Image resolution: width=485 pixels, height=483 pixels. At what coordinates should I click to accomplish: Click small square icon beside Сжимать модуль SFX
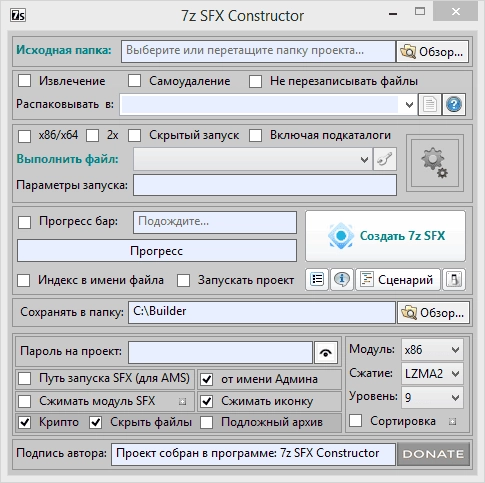[x=182, y=402]
